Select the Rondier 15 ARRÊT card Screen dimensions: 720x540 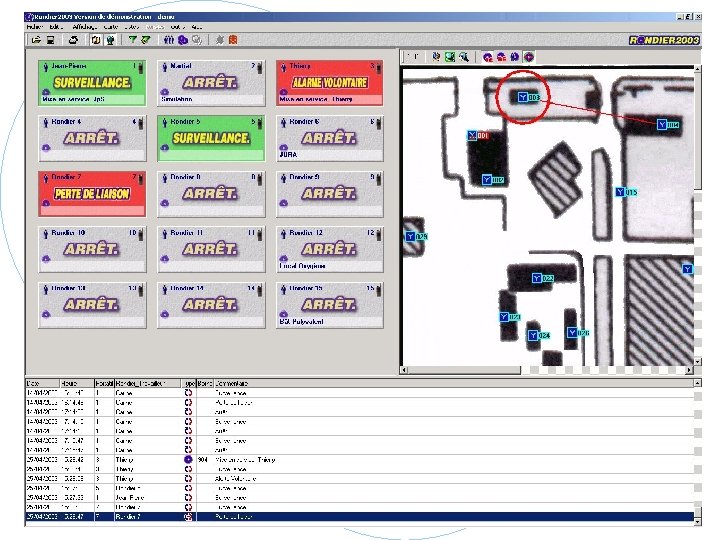tap(330, 305)
